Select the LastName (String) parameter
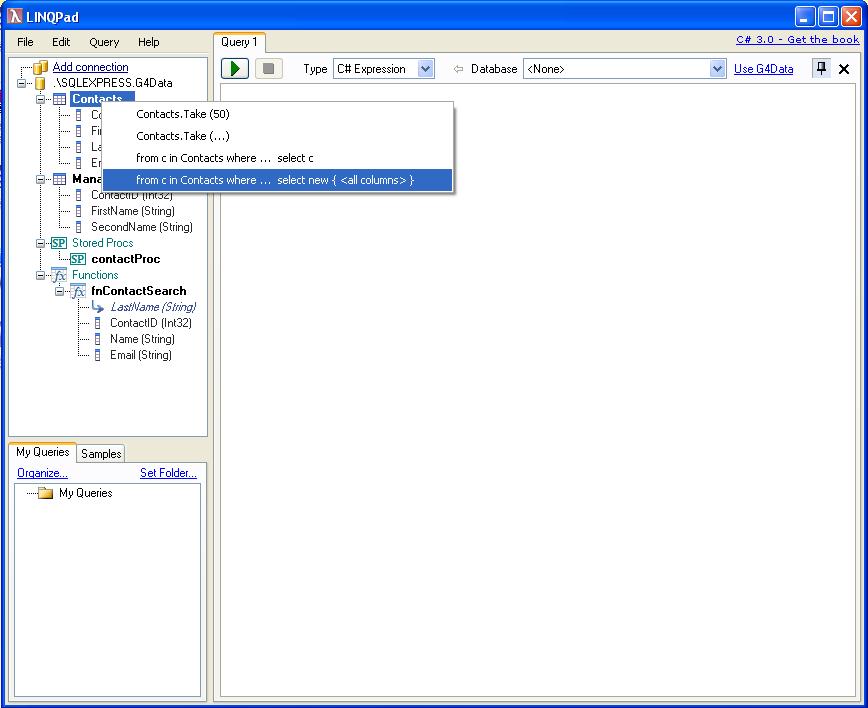 point(153,307)
